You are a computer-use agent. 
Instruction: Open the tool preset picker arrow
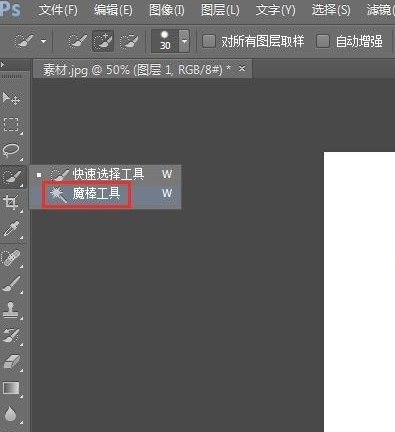[44, 42]
